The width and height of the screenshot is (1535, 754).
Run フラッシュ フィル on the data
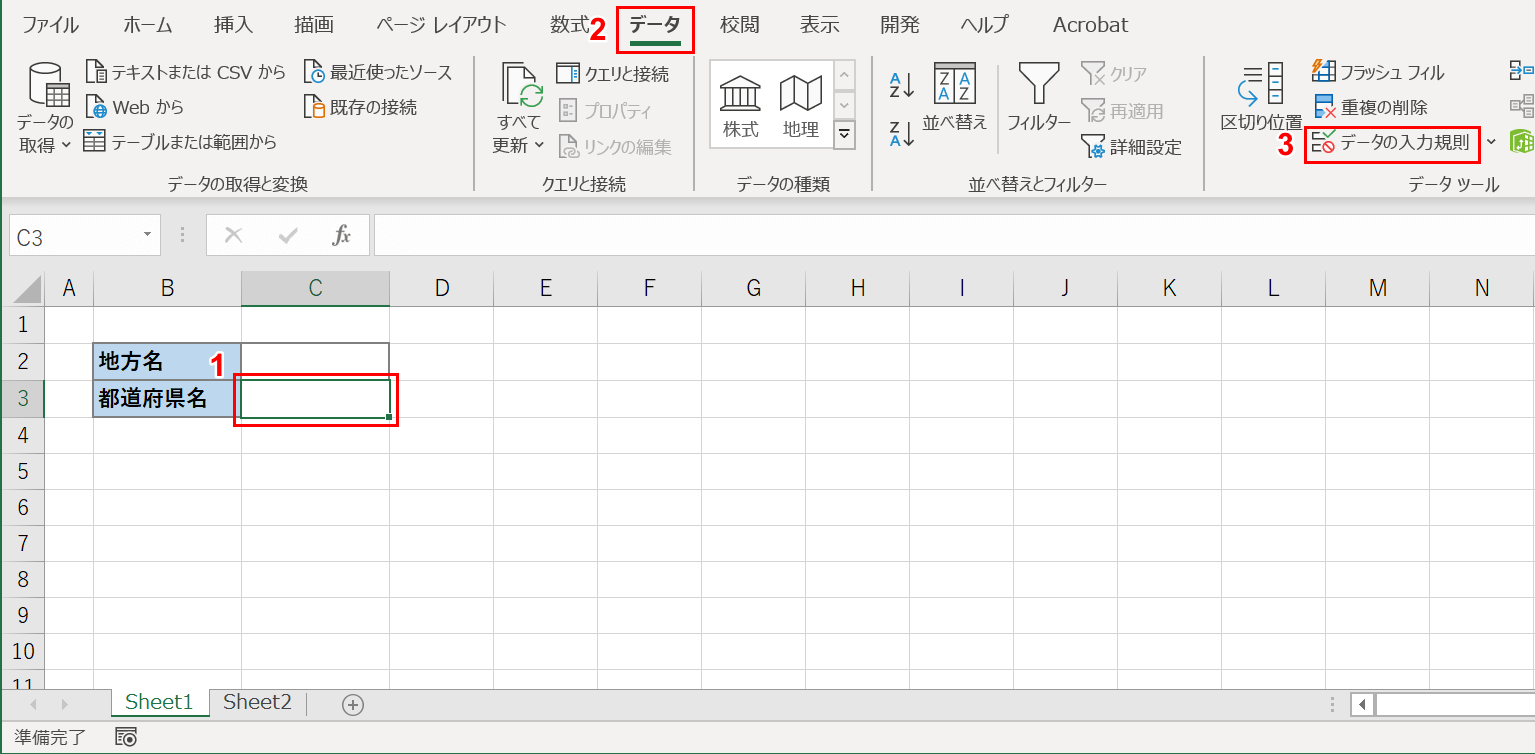point(1381,71)
